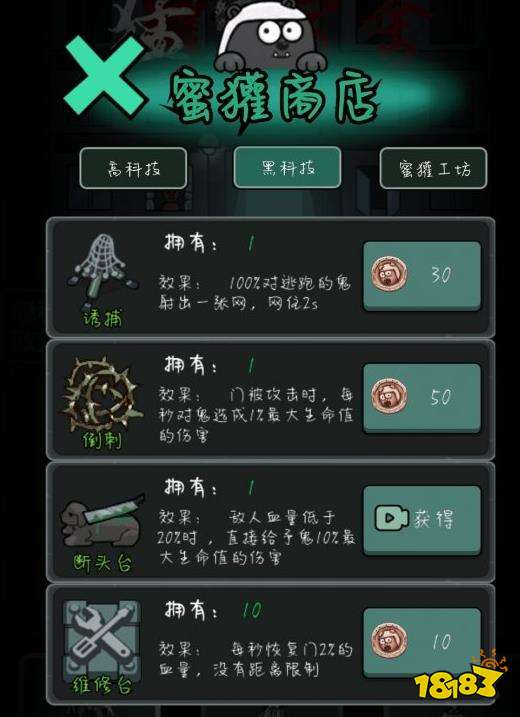520x717 pixels.
Task: Select the 黑科技 tab
Action: (x=287, y=167)
